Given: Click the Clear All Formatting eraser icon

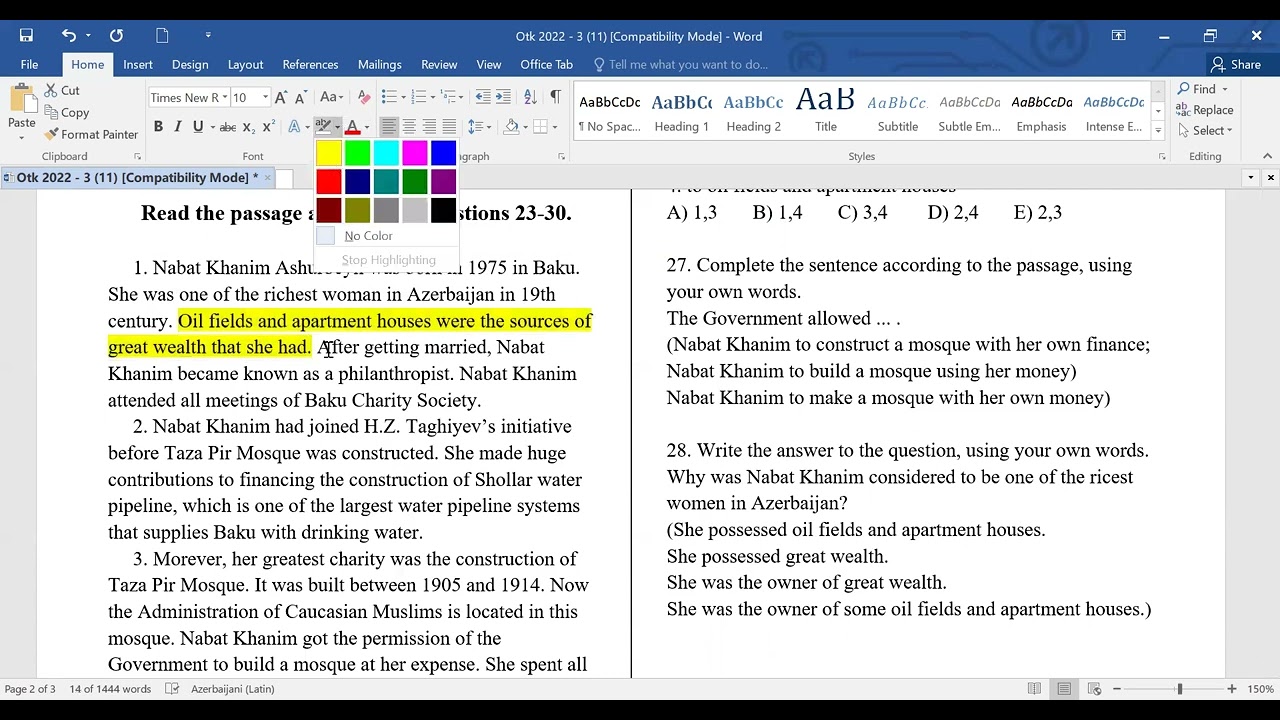Looking at the screenshot, I should [364, 97].
